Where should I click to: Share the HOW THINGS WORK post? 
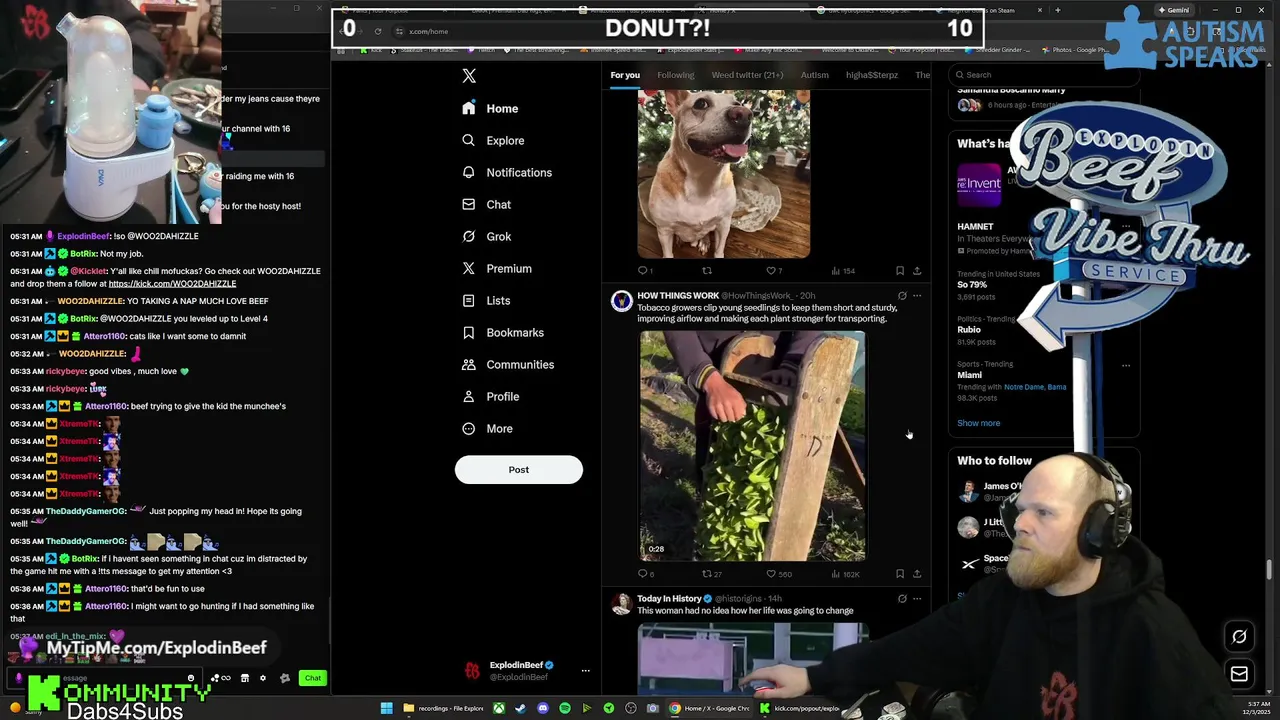(916, 574)
